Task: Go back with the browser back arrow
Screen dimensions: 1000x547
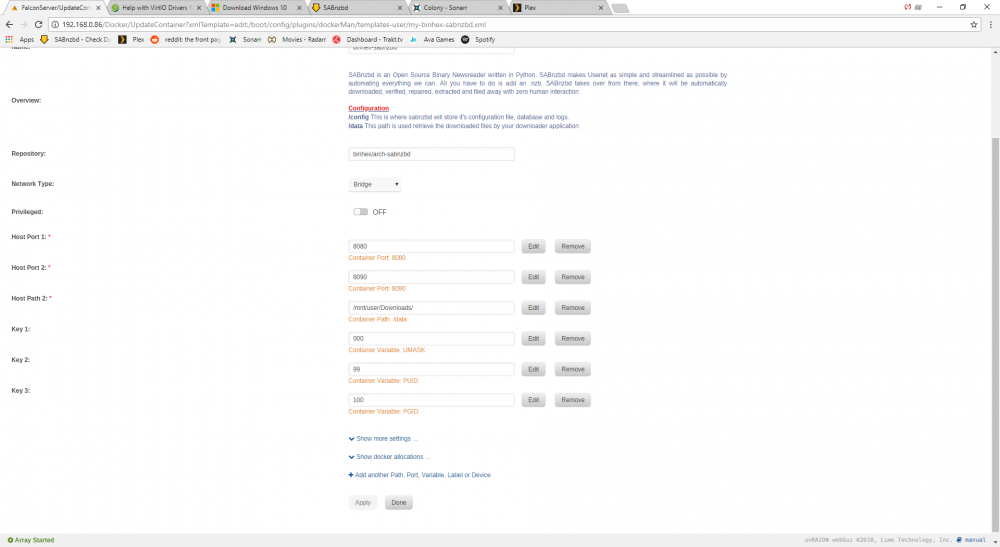Action: 9,24
